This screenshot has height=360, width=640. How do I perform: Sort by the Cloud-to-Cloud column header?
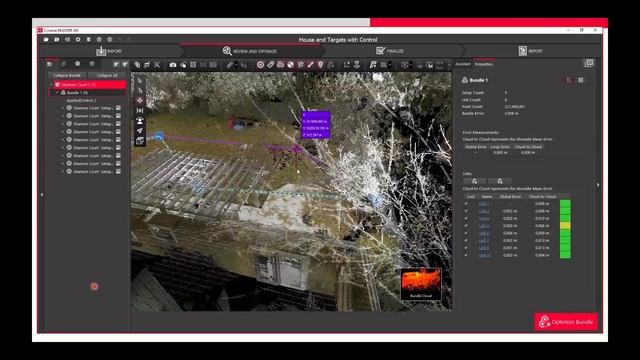(x=542, y=197)
